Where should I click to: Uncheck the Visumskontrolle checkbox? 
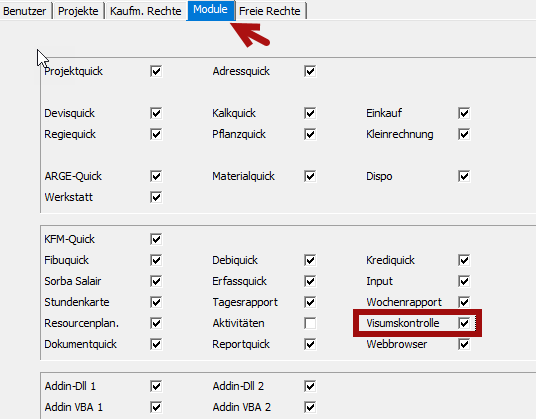pyautogui.click(x=464, y=323)
